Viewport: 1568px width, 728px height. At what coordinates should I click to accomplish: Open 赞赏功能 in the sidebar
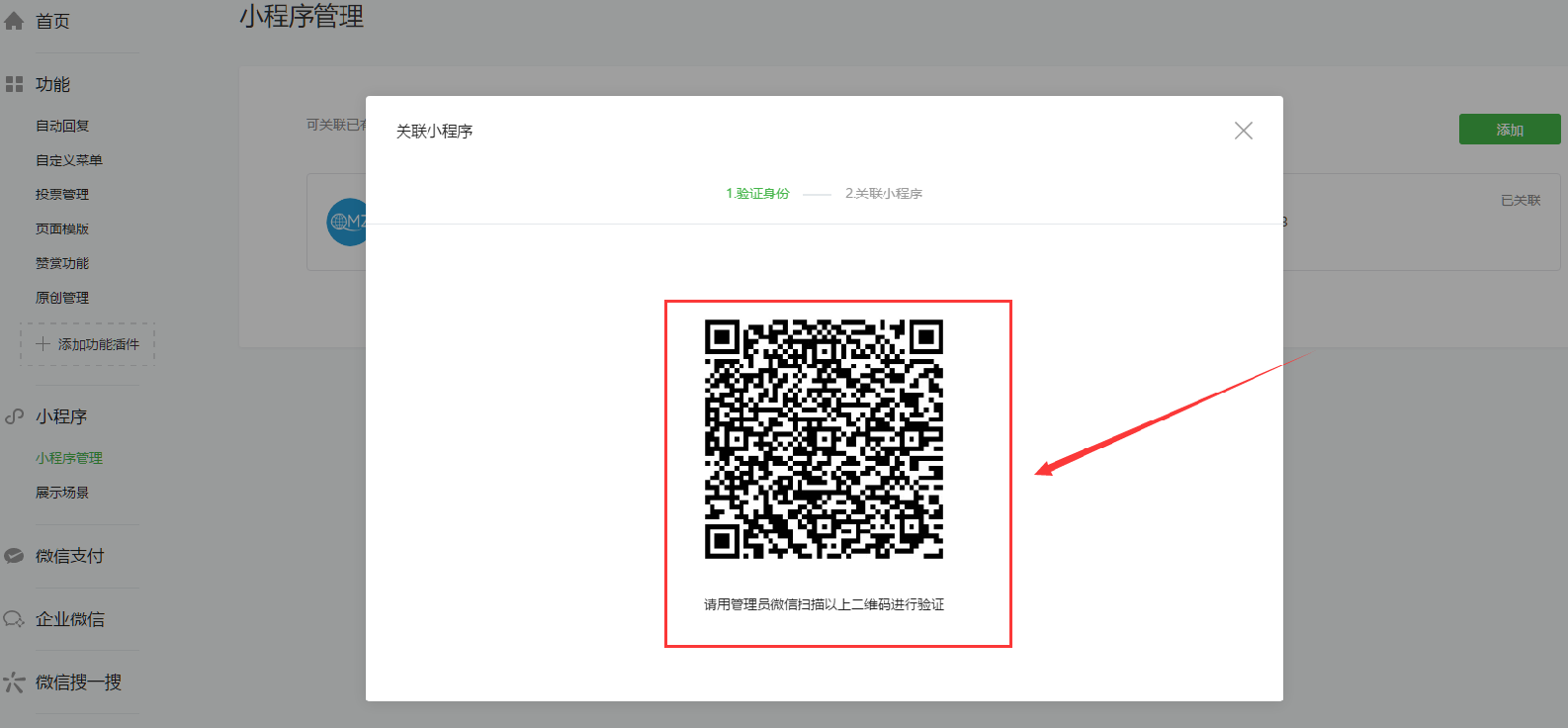pos(62,263)
